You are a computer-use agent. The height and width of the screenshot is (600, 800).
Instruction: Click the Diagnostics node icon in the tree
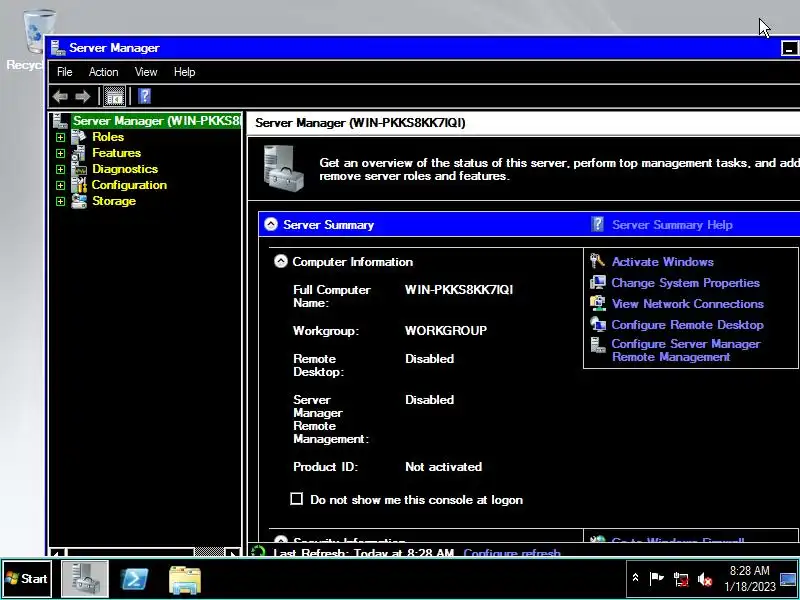[x=79, y=169]
